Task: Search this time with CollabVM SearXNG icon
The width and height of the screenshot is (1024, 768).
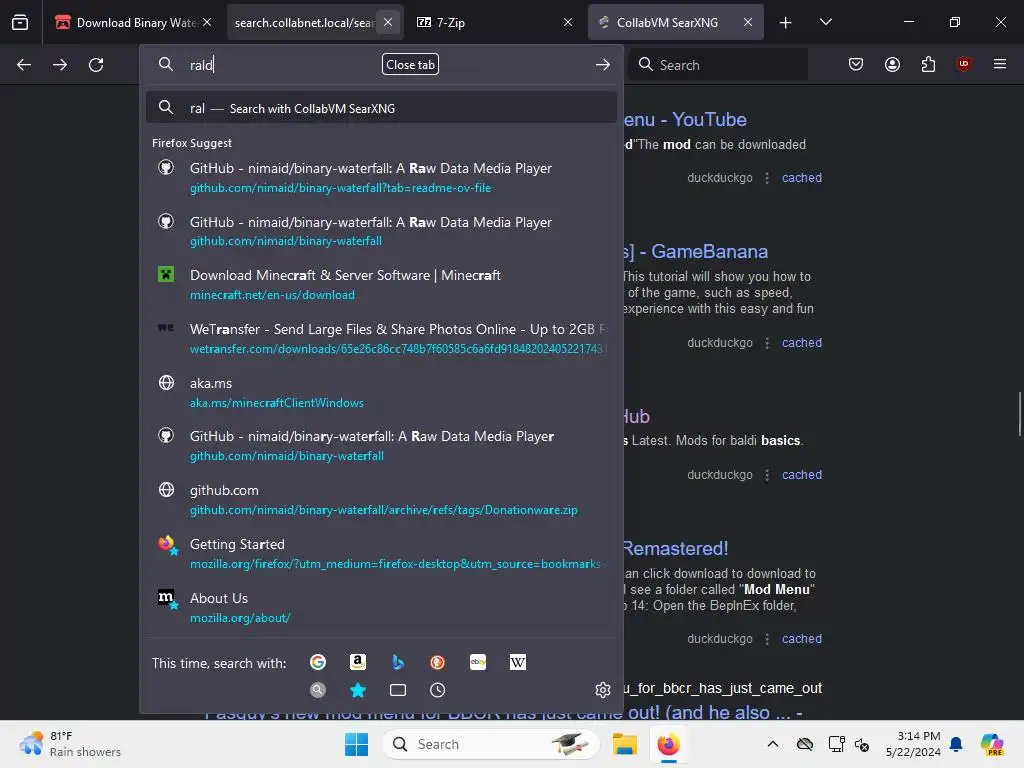Action: click(318, 690)
